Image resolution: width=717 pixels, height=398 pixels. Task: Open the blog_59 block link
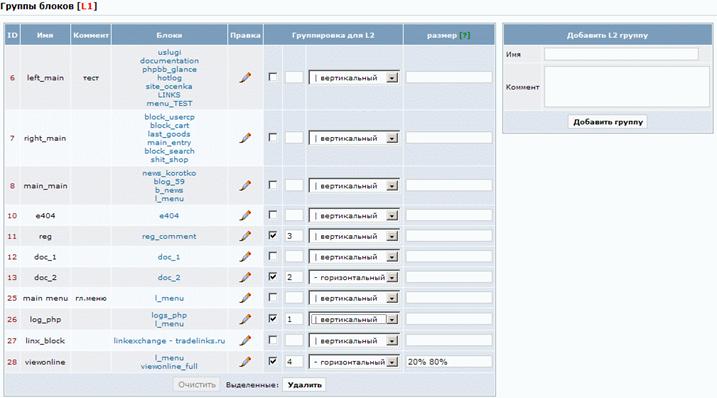coord(169,182)
